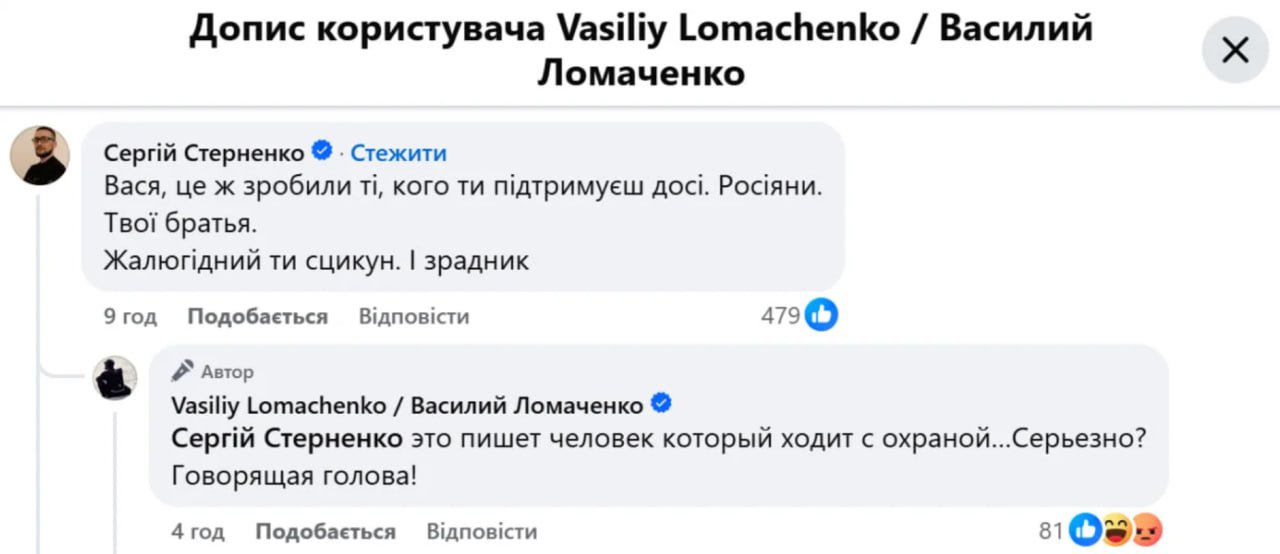Open the 479 reactions count

[x=780, y=316]
